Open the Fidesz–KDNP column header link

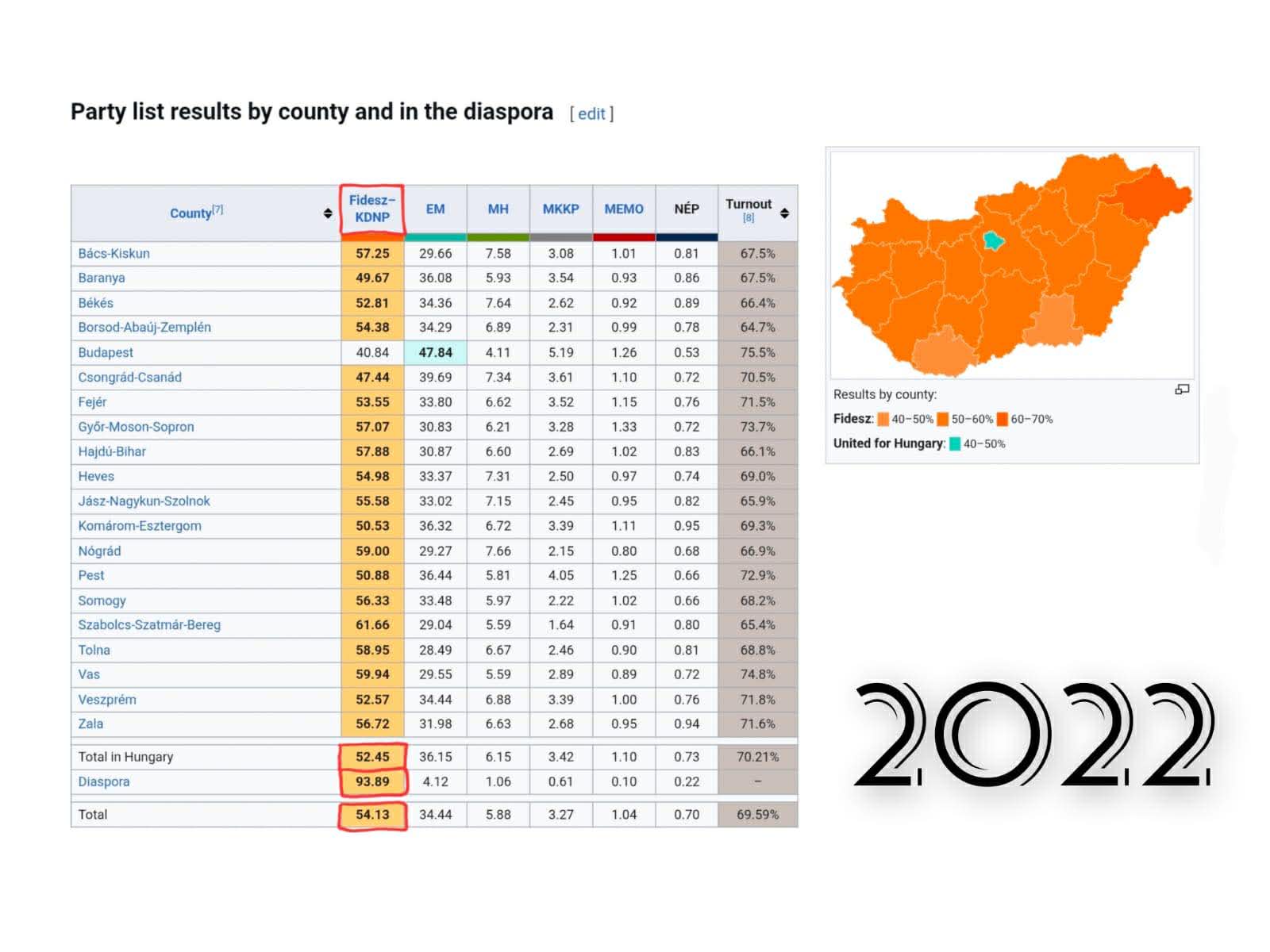[x=372, y=209]
